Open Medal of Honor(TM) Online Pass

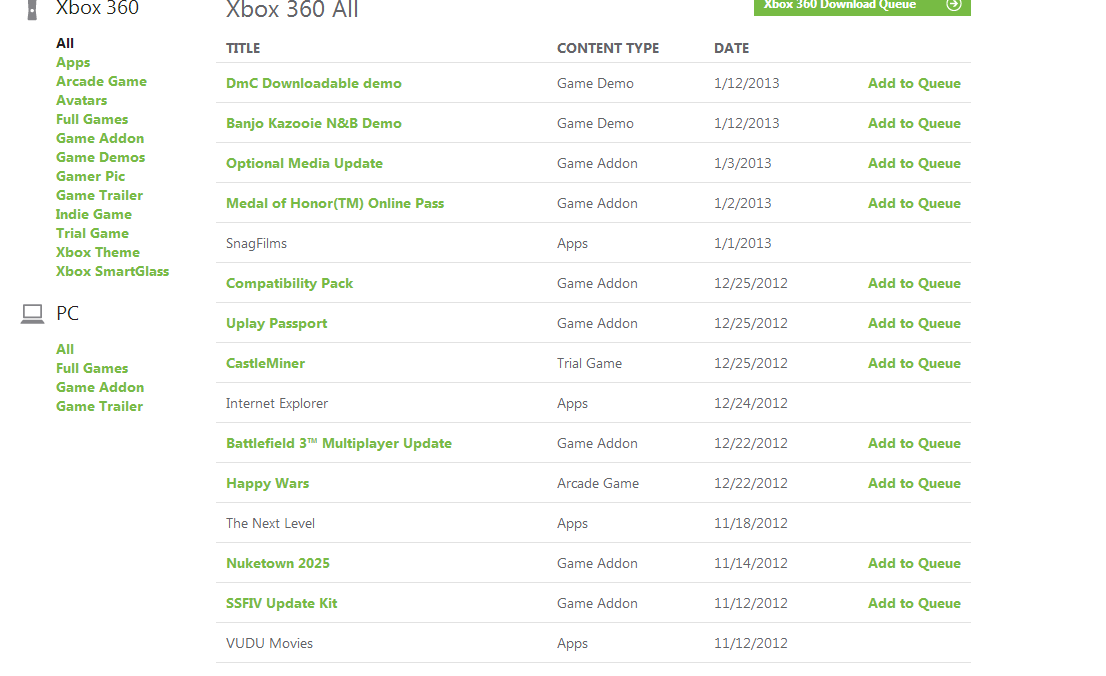335,203
